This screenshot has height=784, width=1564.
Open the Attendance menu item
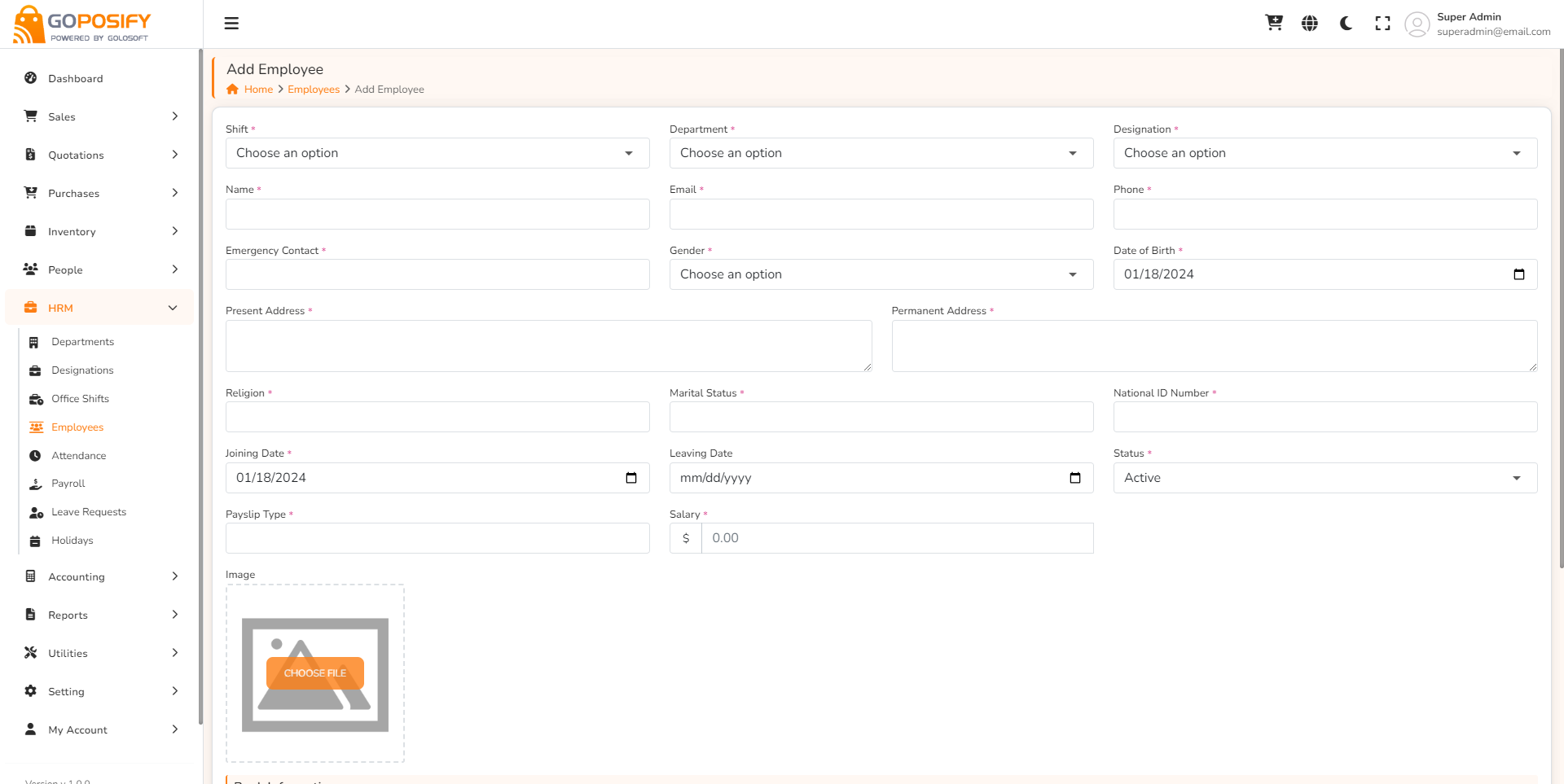[x=78, y=456]
